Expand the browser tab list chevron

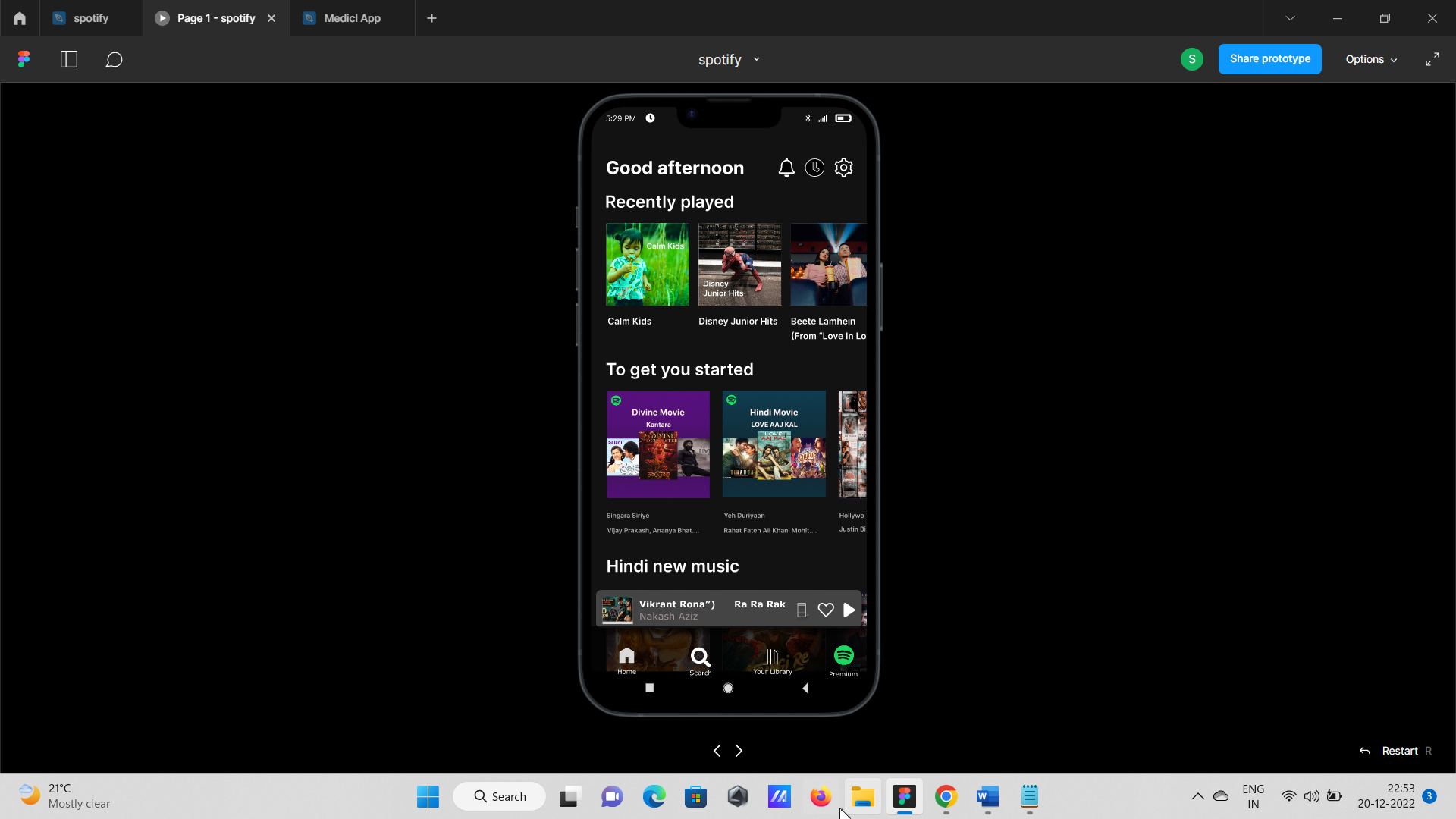pyautogui.click(x=1291, y=17)
